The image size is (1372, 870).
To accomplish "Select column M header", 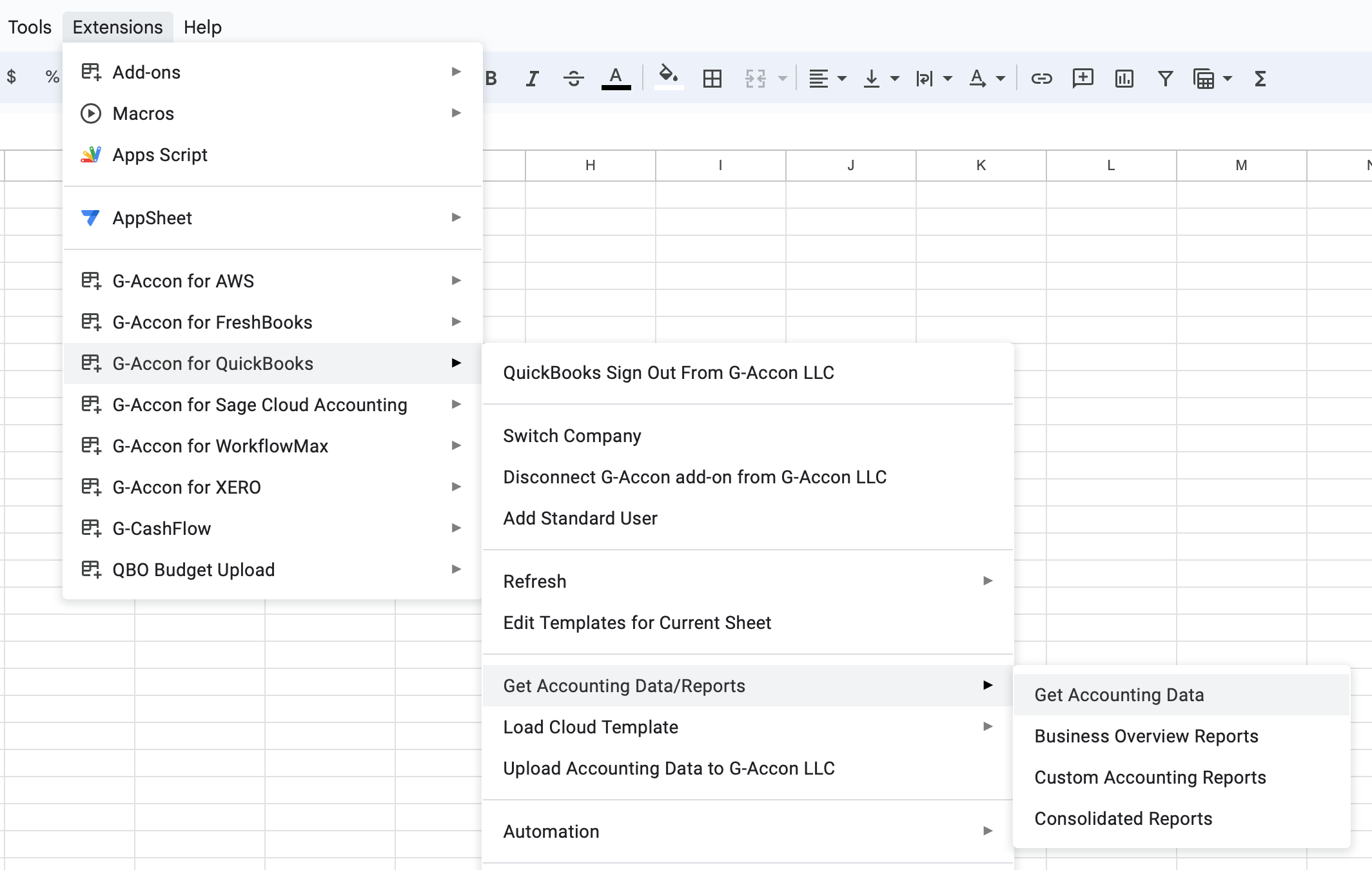I will coord(1242,166).
